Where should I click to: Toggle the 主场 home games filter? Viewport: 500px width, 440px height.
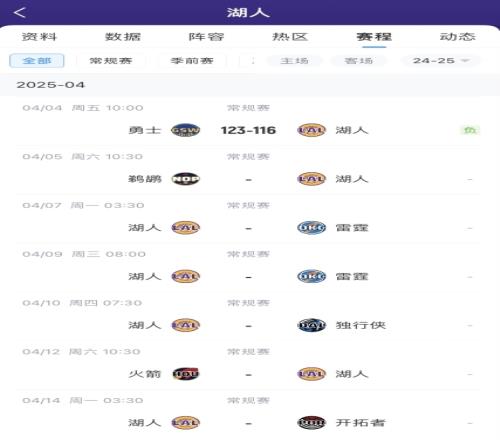[x=294, y=61]
